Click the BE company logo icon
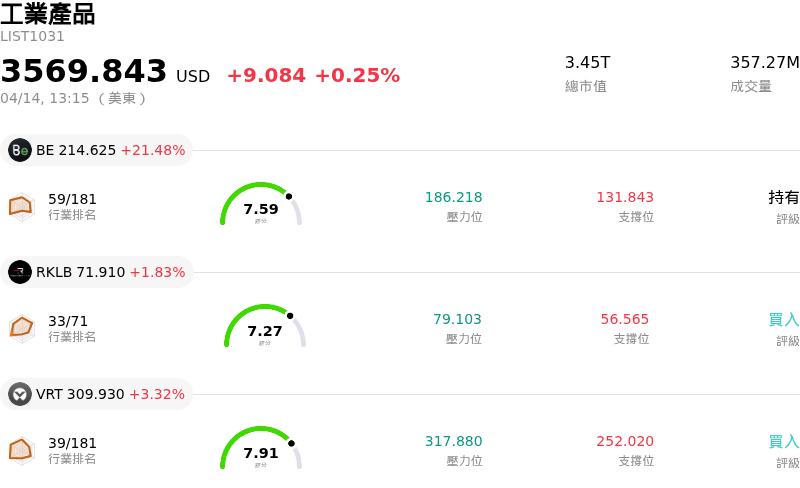Image resolution: width=800 pixels, height=488 pixels. click(20, 150)
